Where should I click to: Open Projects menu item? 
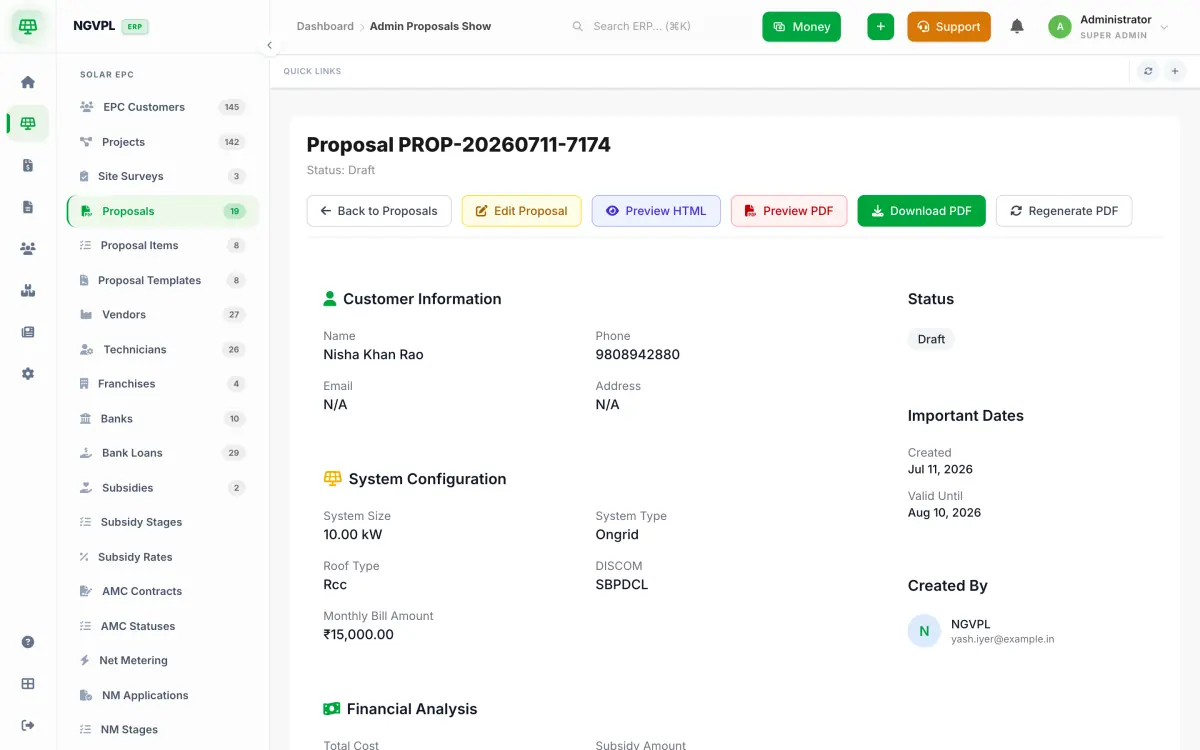162,142
